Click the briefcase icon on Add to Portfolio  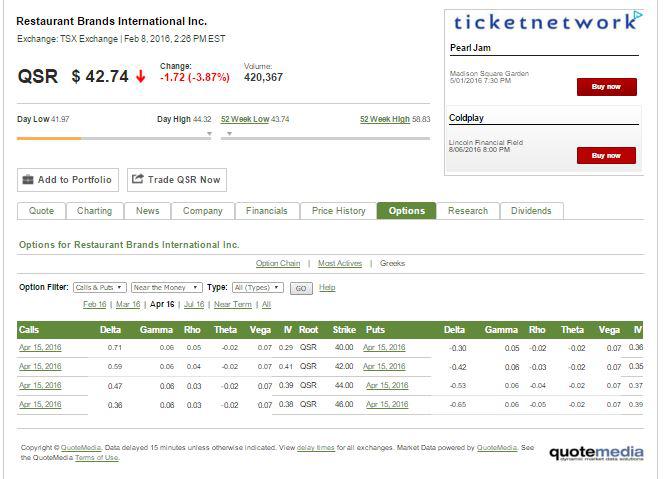(x=28, y=180)
